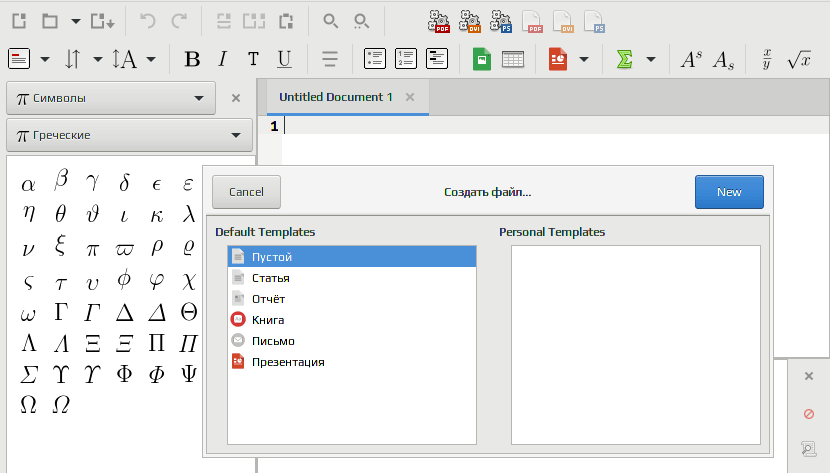The width and height of the screenshot is (830, 473).
Task: View the PDF output file icon
Action: tap(532, 22)
